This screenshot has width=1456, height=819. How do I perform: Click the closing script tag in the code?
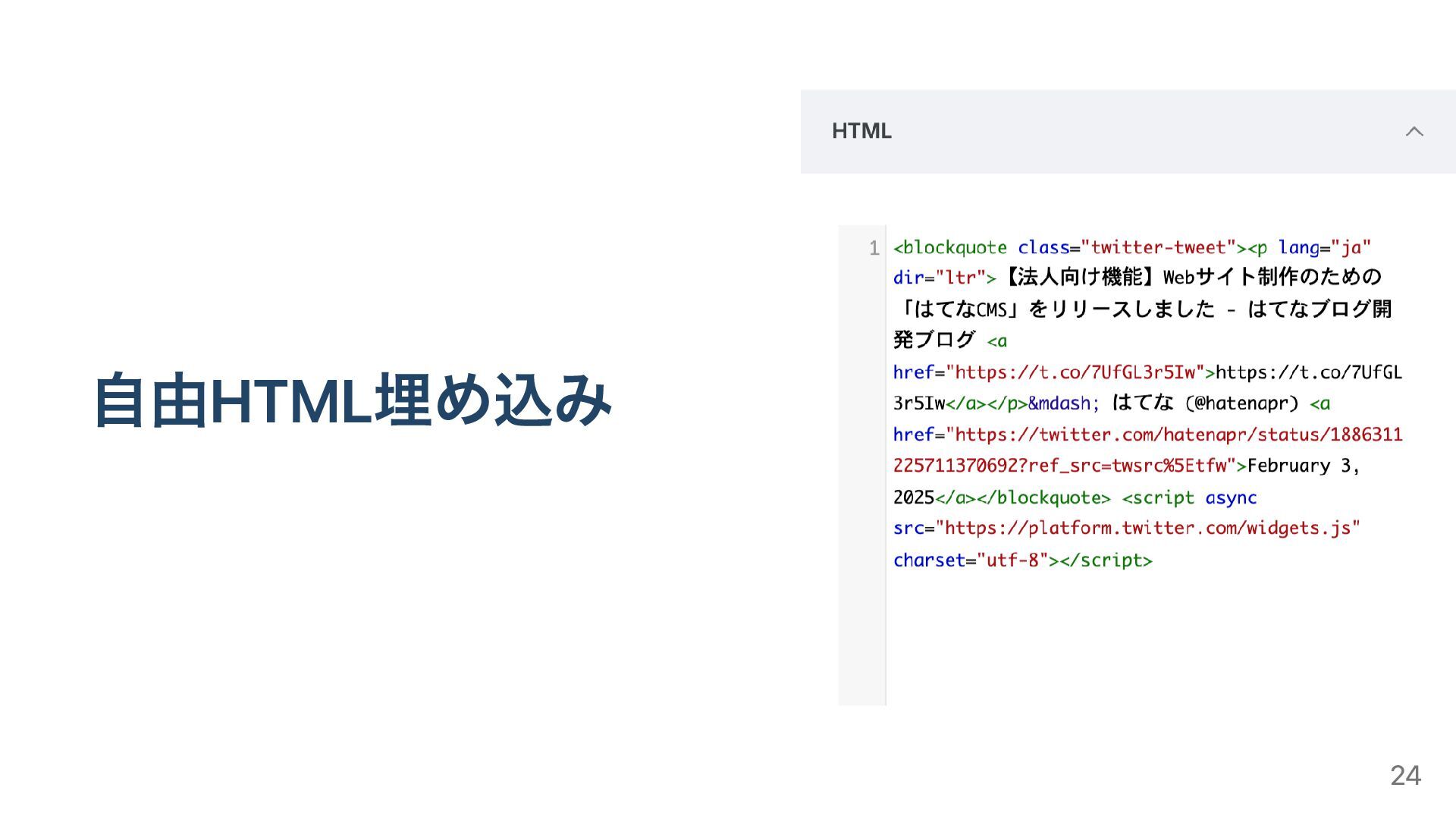coord(1106,560)
